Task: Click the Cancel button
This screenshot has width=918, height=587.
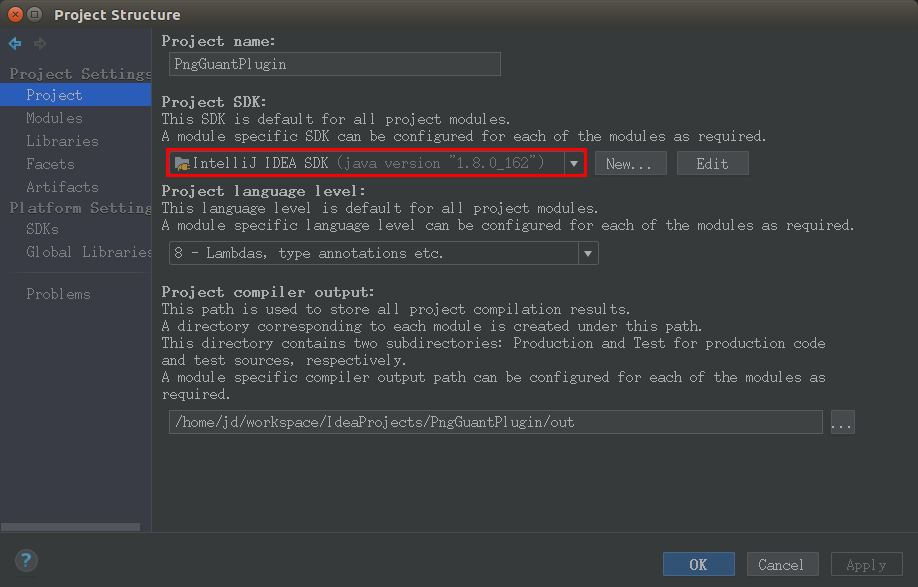Action: tap(782, 564)
